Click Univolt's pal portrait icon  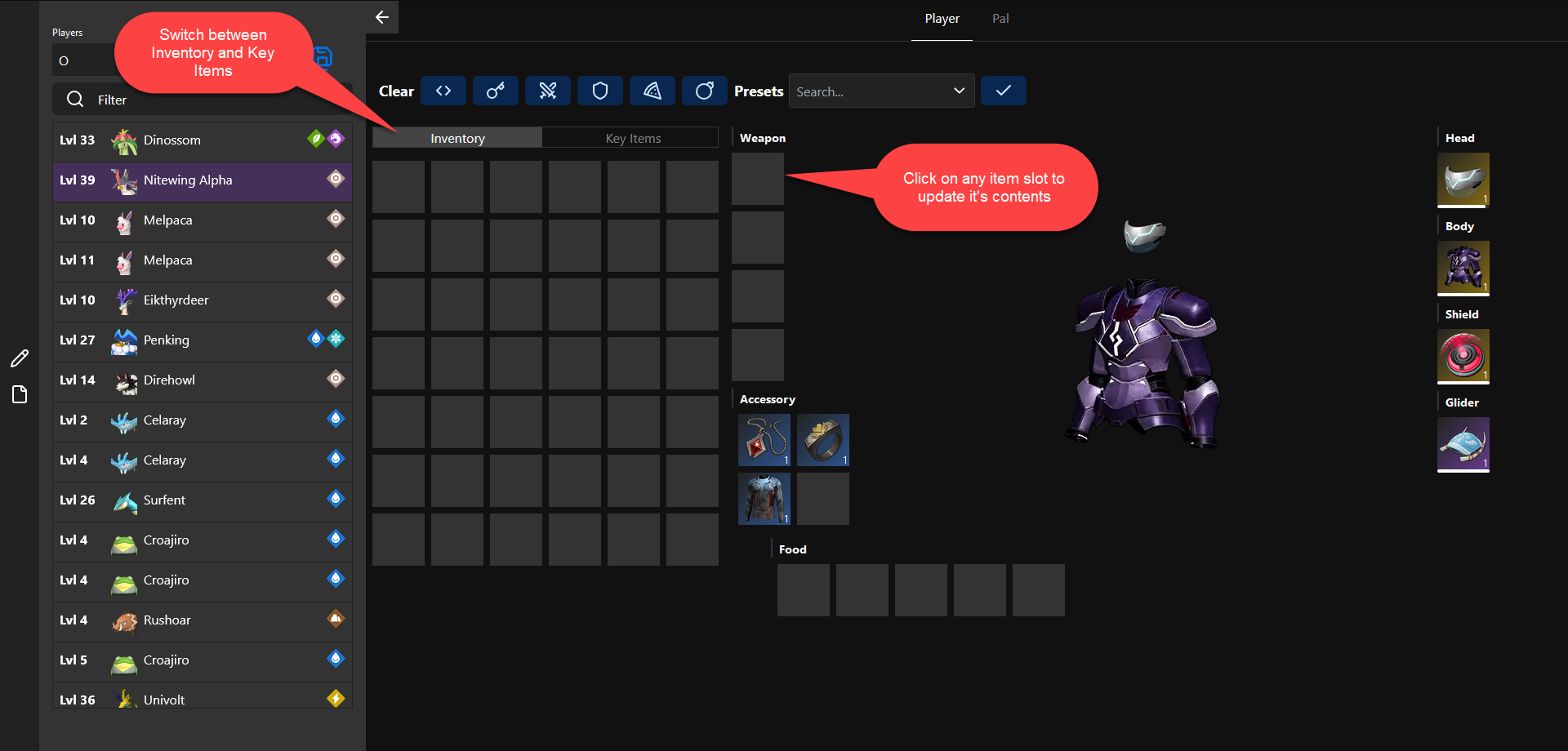124,699
